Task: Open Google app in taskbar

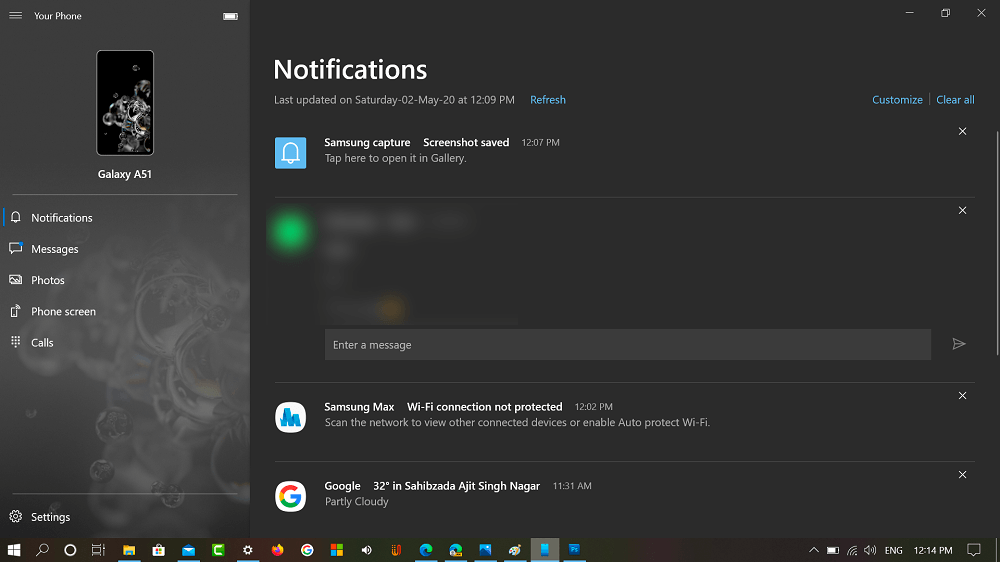Action: [307, 550]
